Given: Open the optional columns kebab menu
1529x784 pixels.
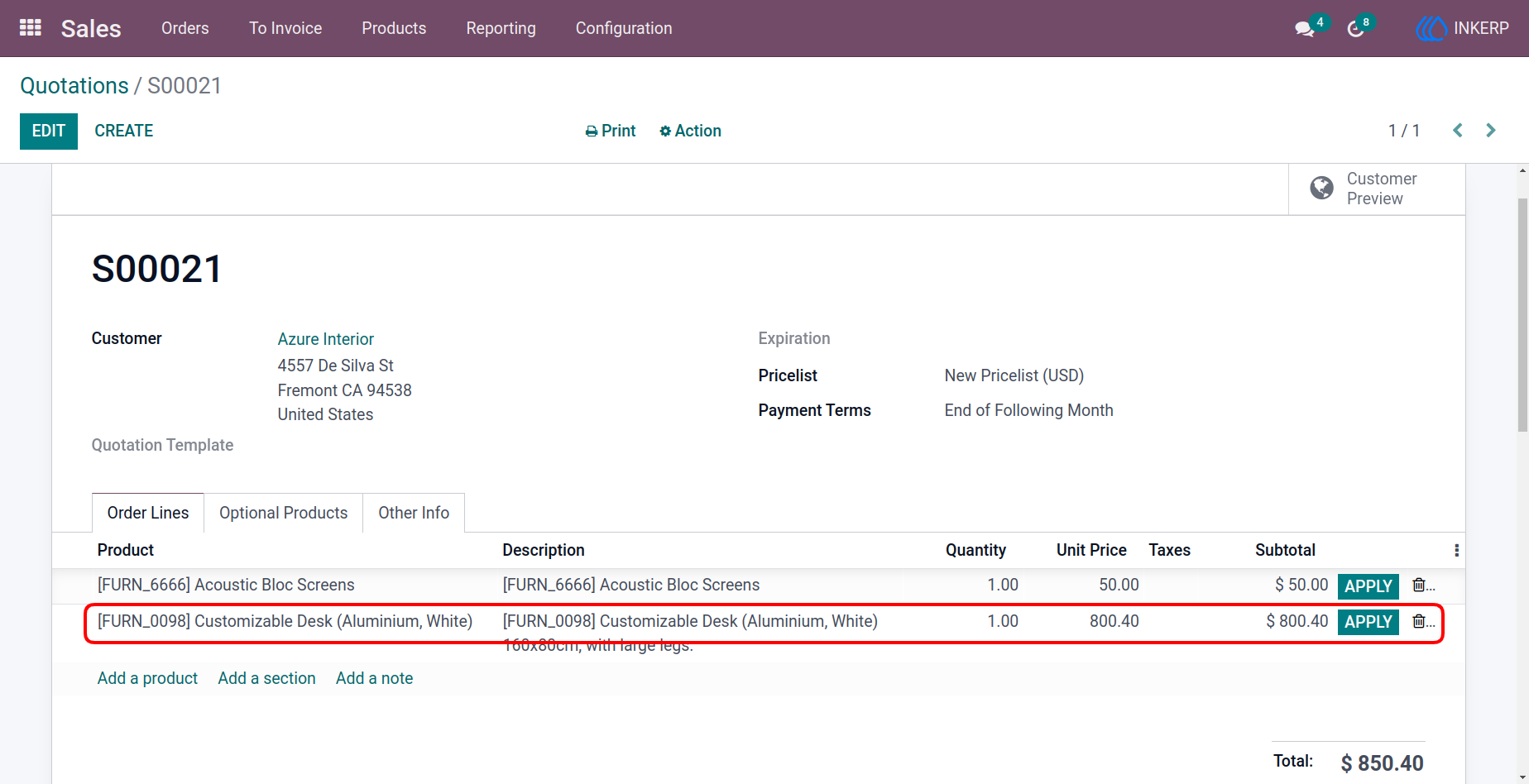Looking at the screenshot, I should [x=1456, y=551].
